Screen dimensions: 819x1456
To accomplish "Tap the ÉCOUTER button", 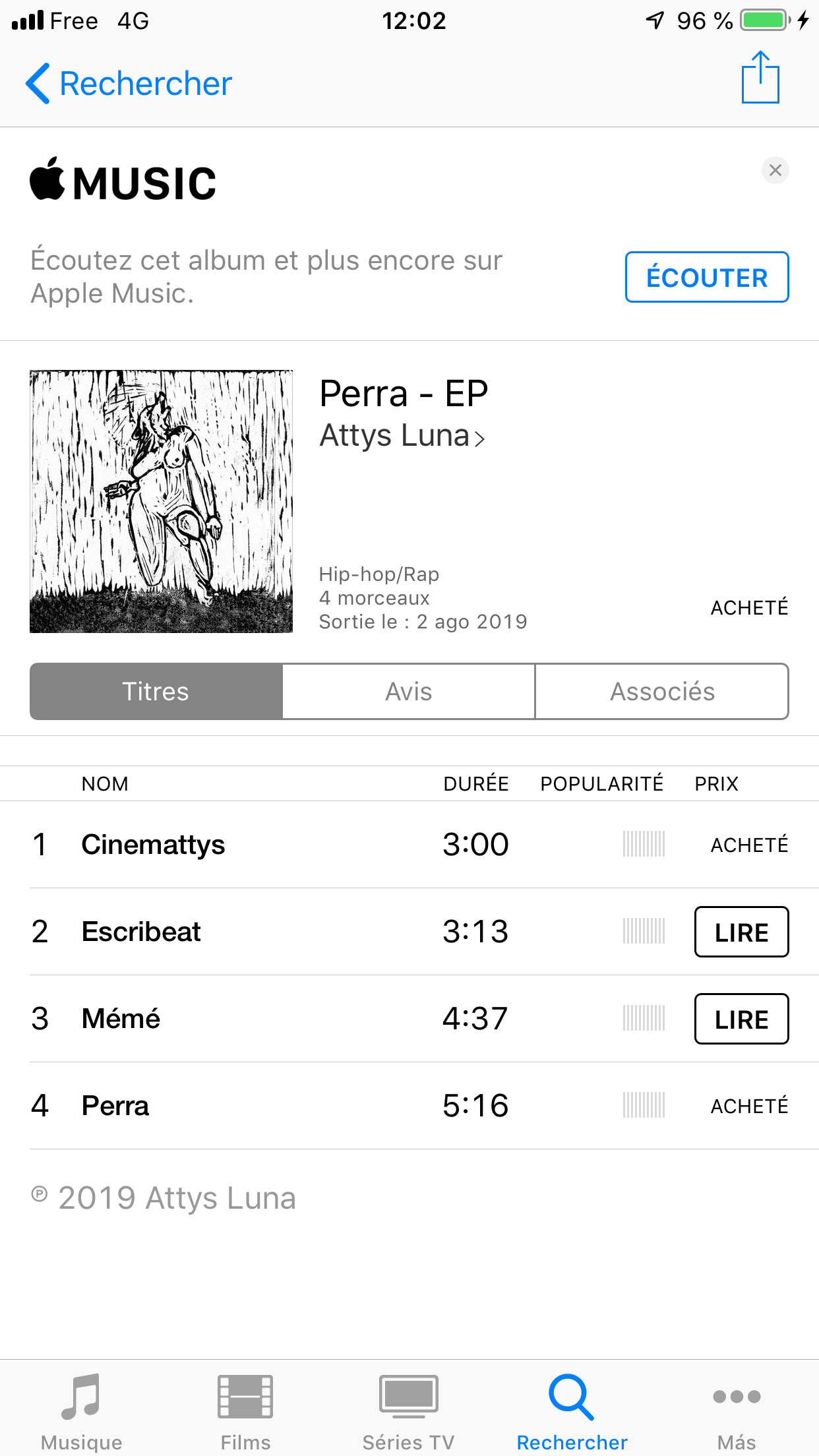I will (707, 277).
